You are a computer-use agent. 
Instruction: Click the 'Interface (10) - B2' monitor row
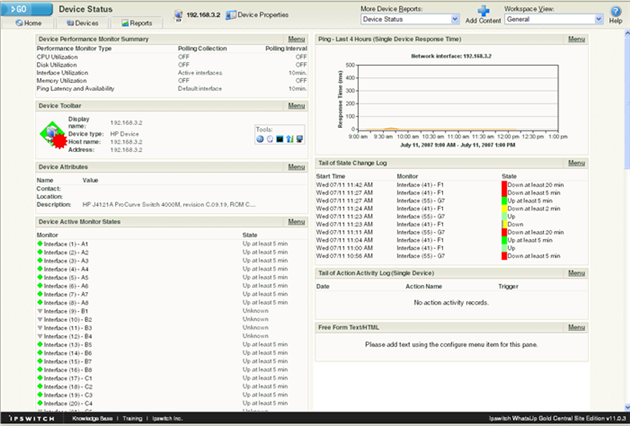coord(172,319)
